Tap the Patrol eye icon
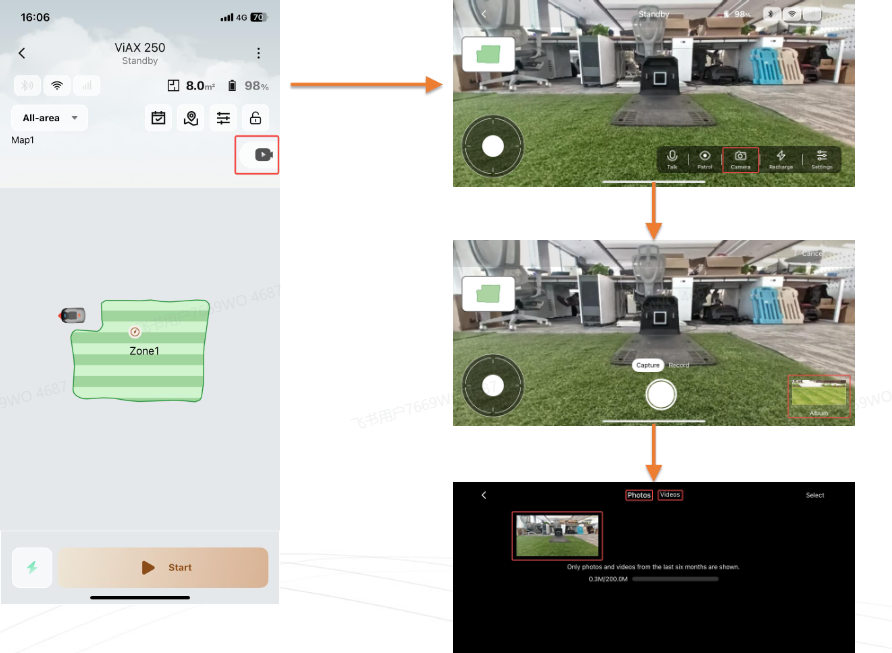This screenshot has width=892, height=653. (x=705, y=159)
